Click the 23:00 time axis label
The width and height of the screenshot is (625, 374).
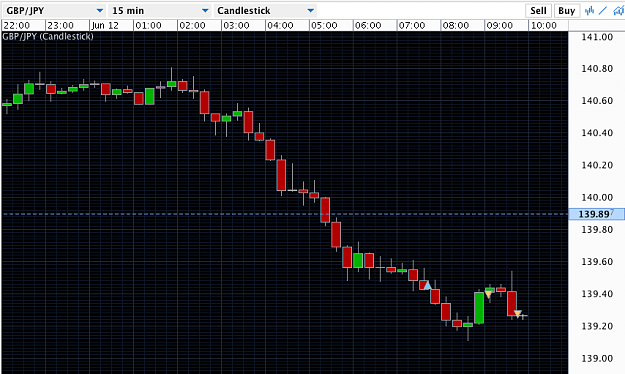pyautogui.click(x=61, y=26)
